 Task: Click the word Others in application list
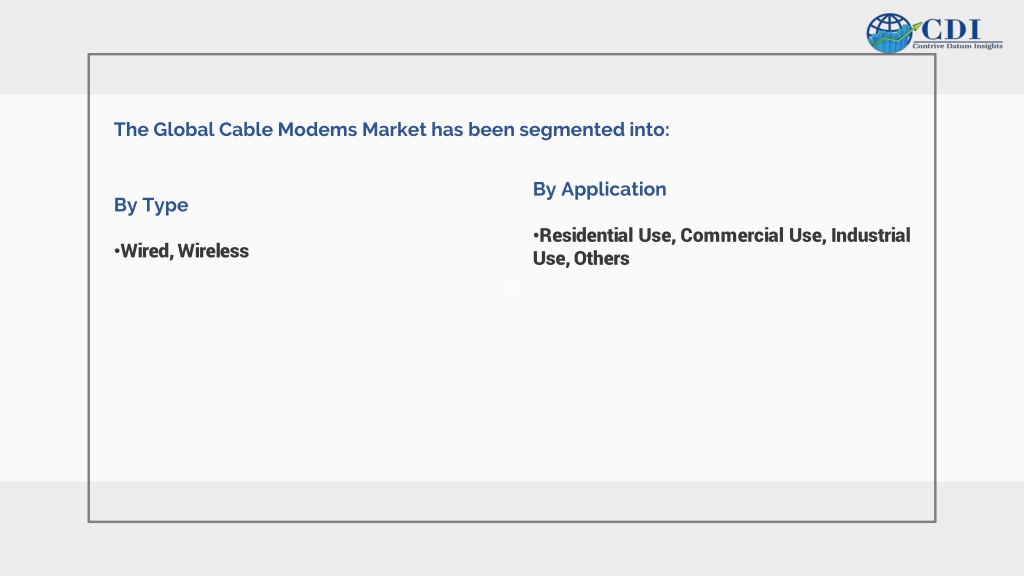pyautogui.click(x=601, y=258)
